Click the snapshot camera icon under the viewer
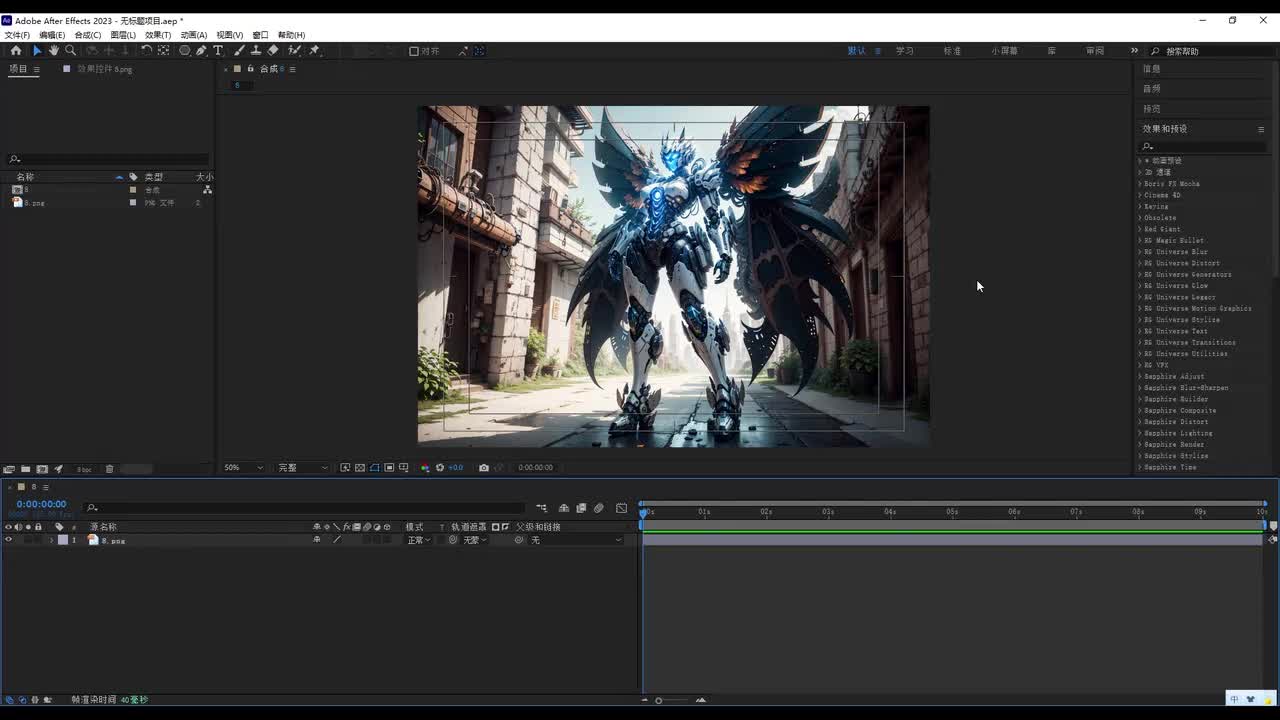Screen dimensions: 1280x720 pos(484,467)
